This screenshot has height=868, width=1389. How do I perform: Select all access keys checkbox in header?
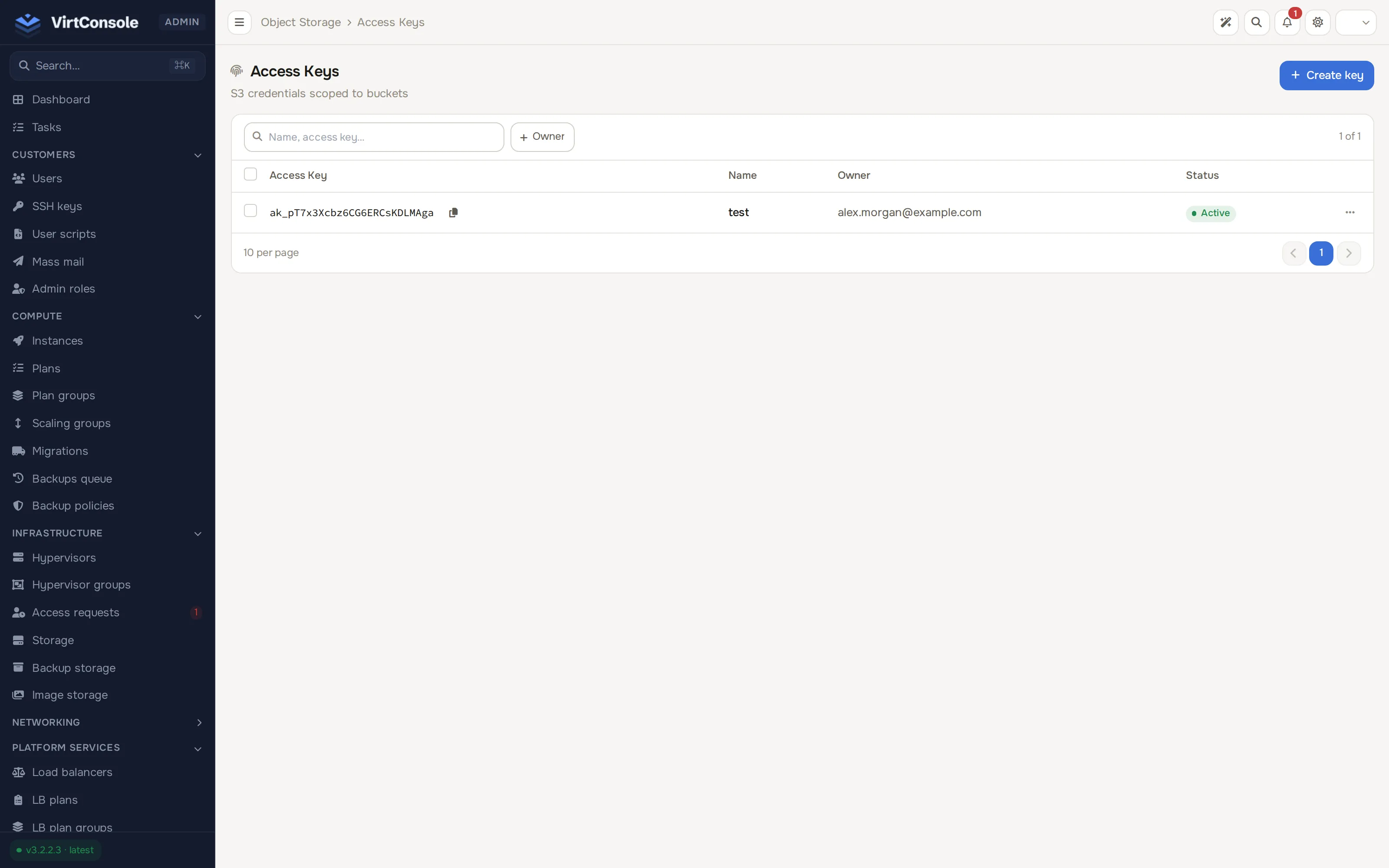(250, 174)
